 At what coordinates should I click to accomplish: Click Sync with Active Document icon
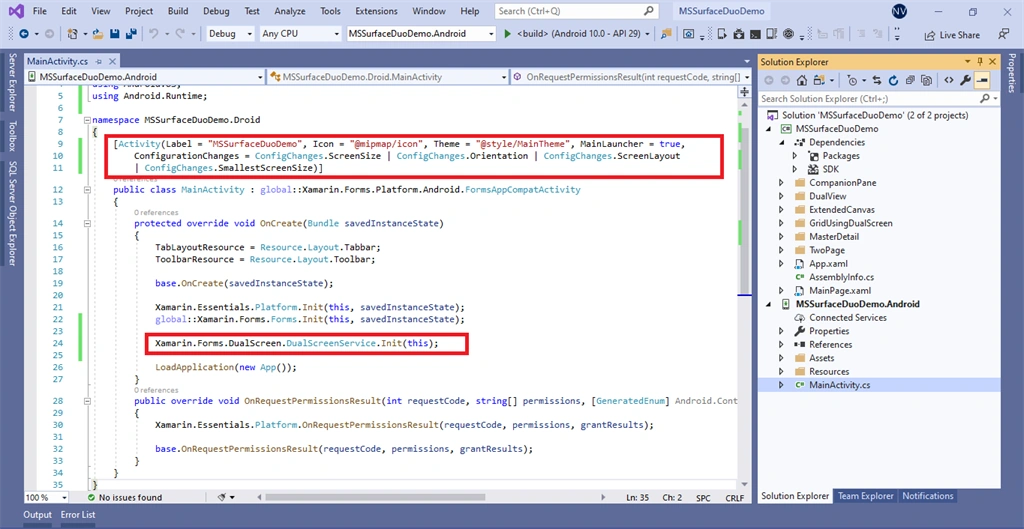pyautogui.click(x=876, y=80)
